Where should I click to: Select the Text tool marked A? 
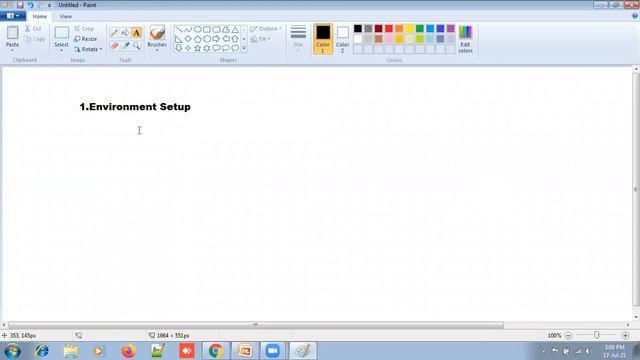(136, 33)
